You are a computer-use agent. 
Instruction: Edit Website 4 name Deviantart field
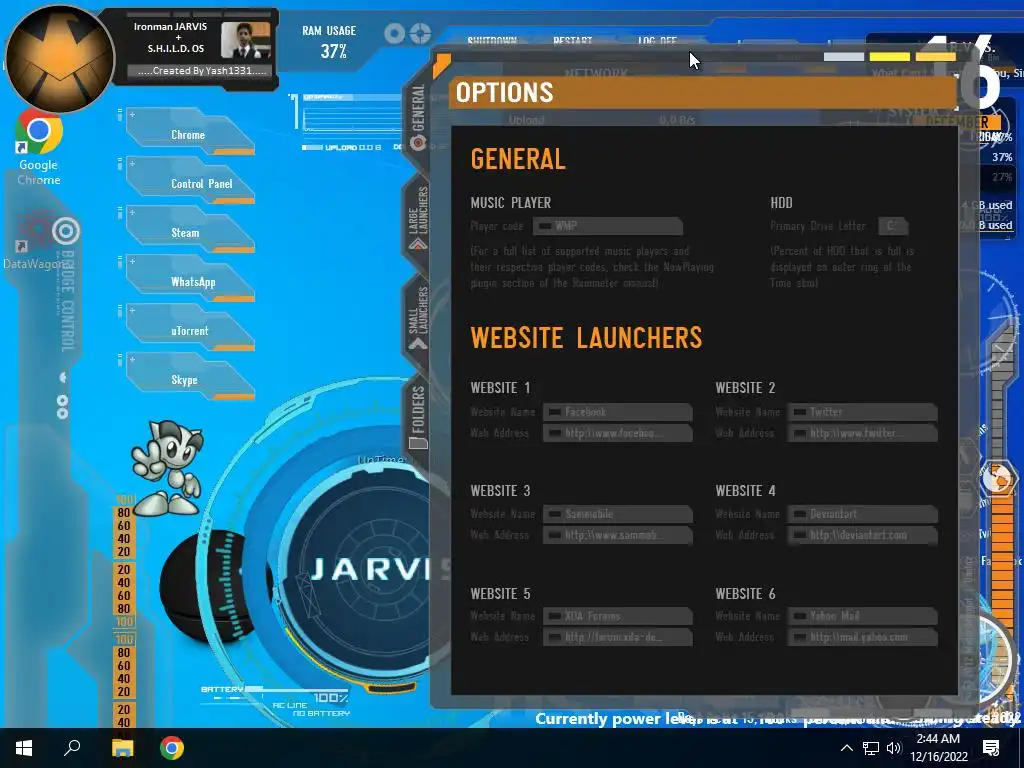863,514
